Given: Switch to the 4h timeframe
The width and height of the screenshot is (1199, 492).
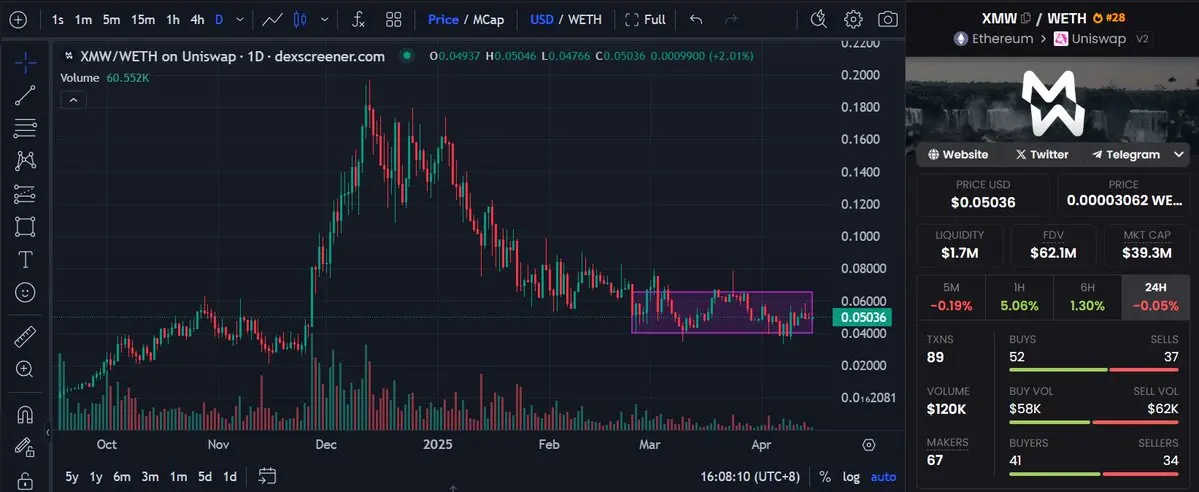Looking at the screenshot, I should 197,20.
